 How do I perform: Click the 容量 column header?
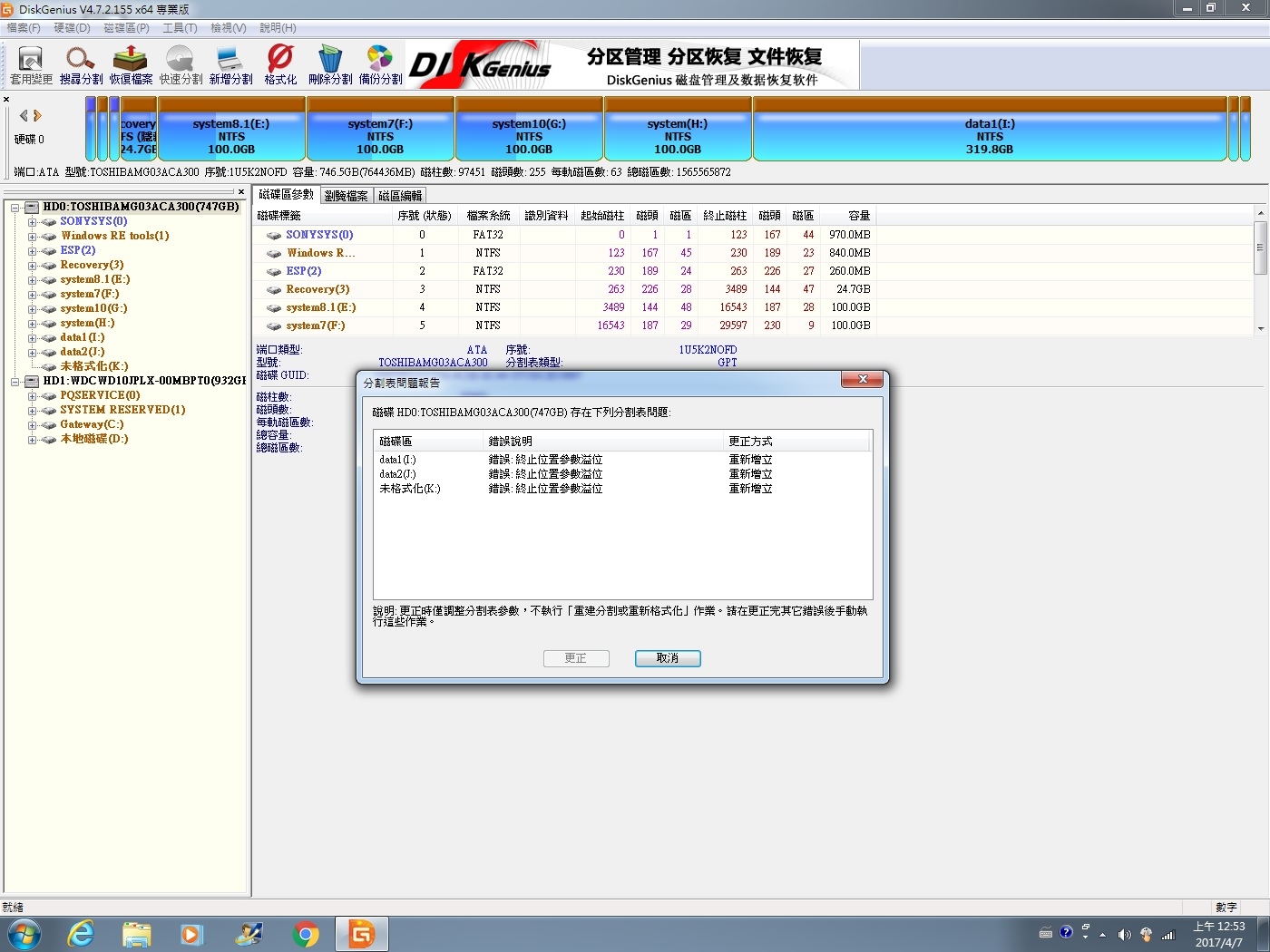coord(848,216)
